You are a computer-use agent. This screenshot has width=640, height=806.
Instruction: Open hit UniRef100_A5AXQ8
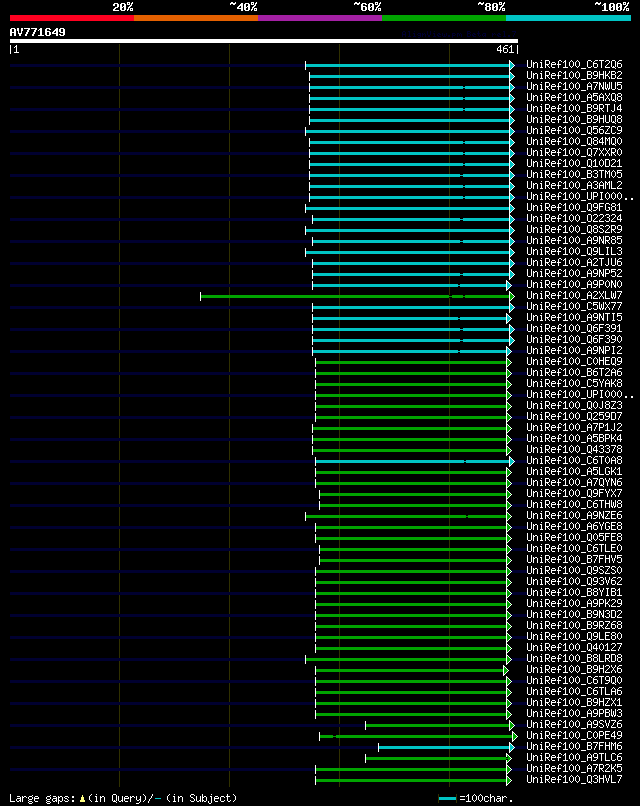574,97
